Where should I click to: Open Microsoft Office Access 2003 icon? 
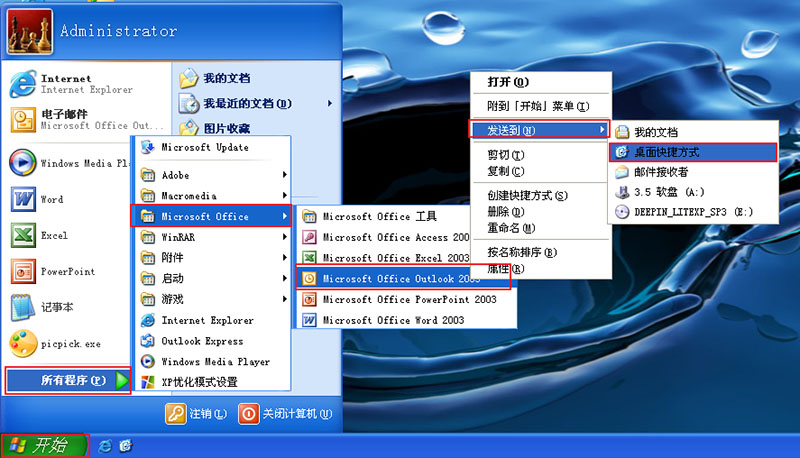[309, 237]
